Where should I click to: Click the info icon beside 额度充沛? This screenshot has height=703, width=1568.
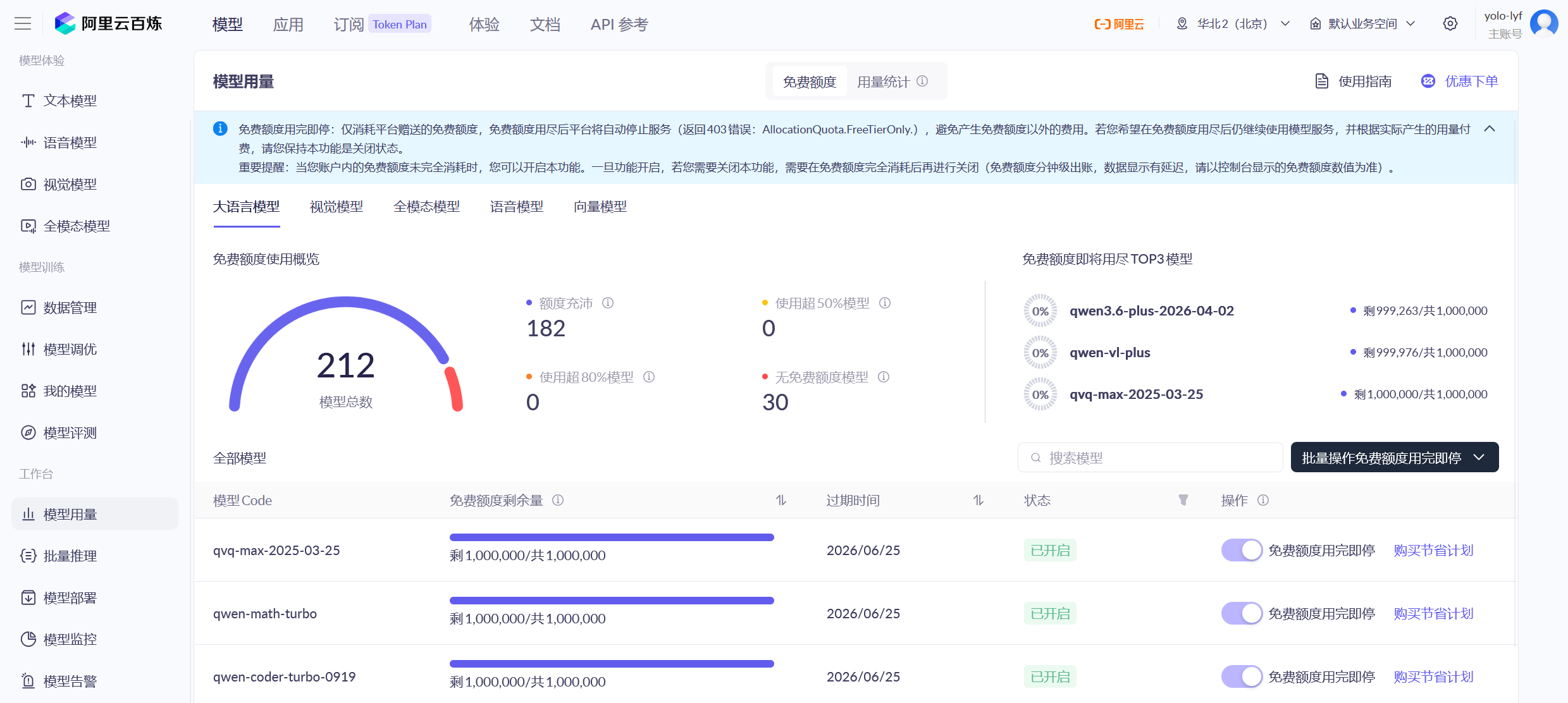coord(608,303)
